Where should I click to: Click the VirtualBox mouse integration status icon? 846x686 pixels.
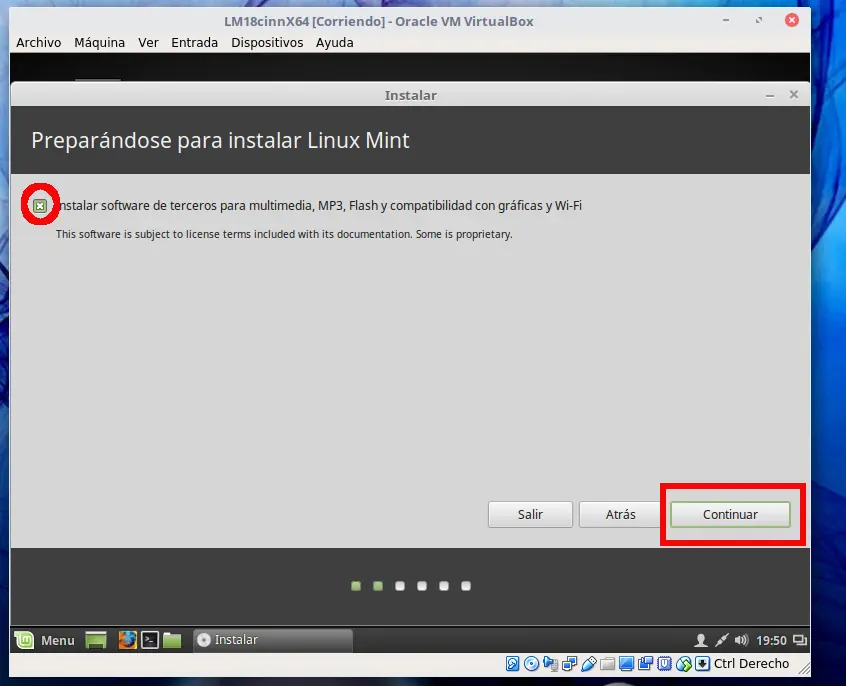click(x=684, y=664)
